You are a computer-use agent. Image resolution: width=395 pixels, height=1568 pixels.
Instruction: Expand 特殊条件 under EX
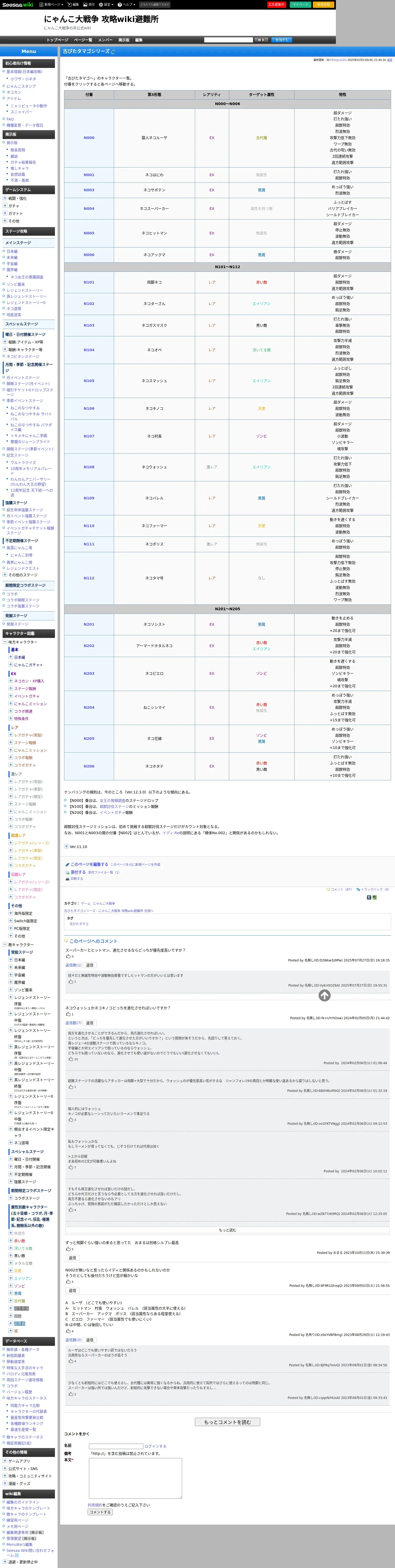pos(10,718)
